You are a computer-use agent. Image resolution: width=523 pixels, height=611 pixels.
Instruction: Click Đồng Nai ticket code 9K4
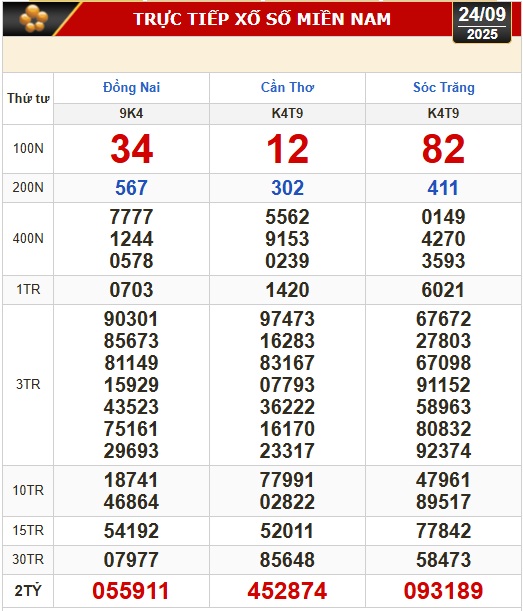(x=131, y=113)
